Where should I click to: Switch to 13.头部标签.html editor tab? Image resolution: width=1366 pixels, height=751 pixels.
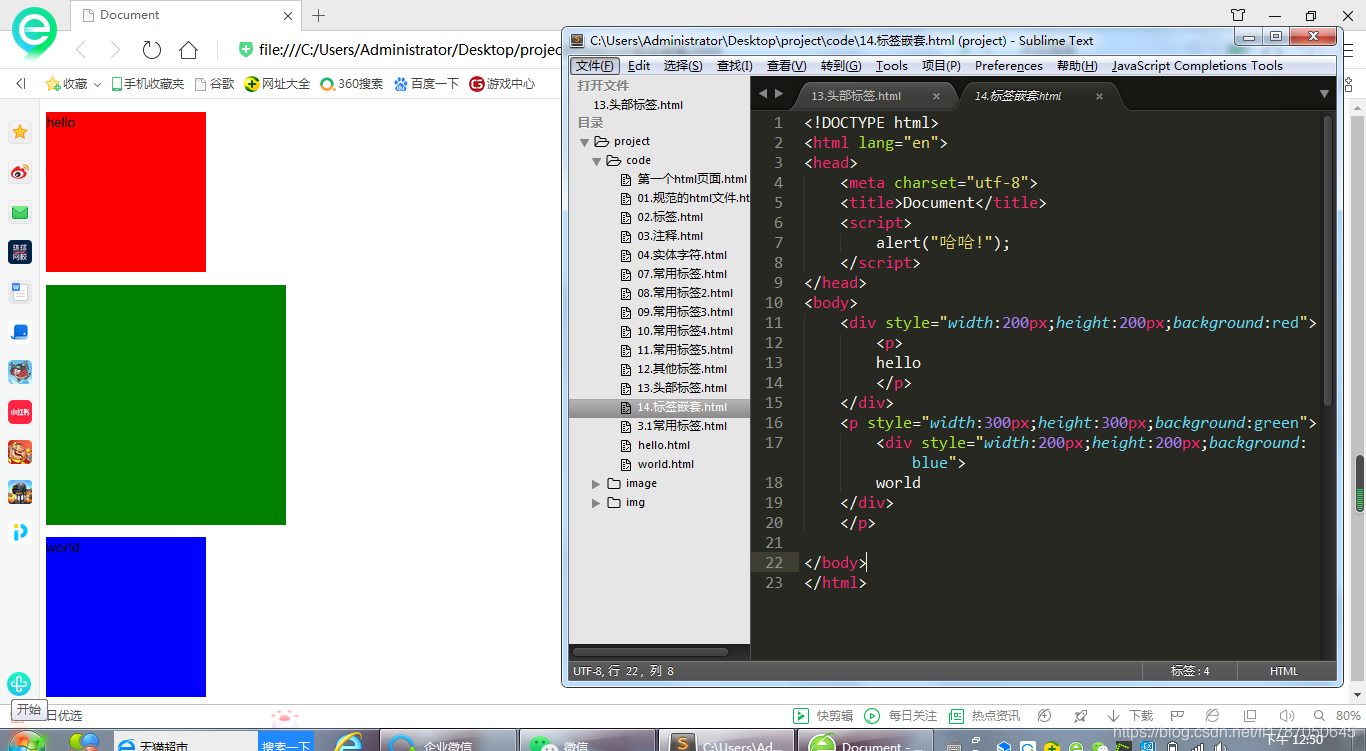pyautogui.click(x=856, y=96)
